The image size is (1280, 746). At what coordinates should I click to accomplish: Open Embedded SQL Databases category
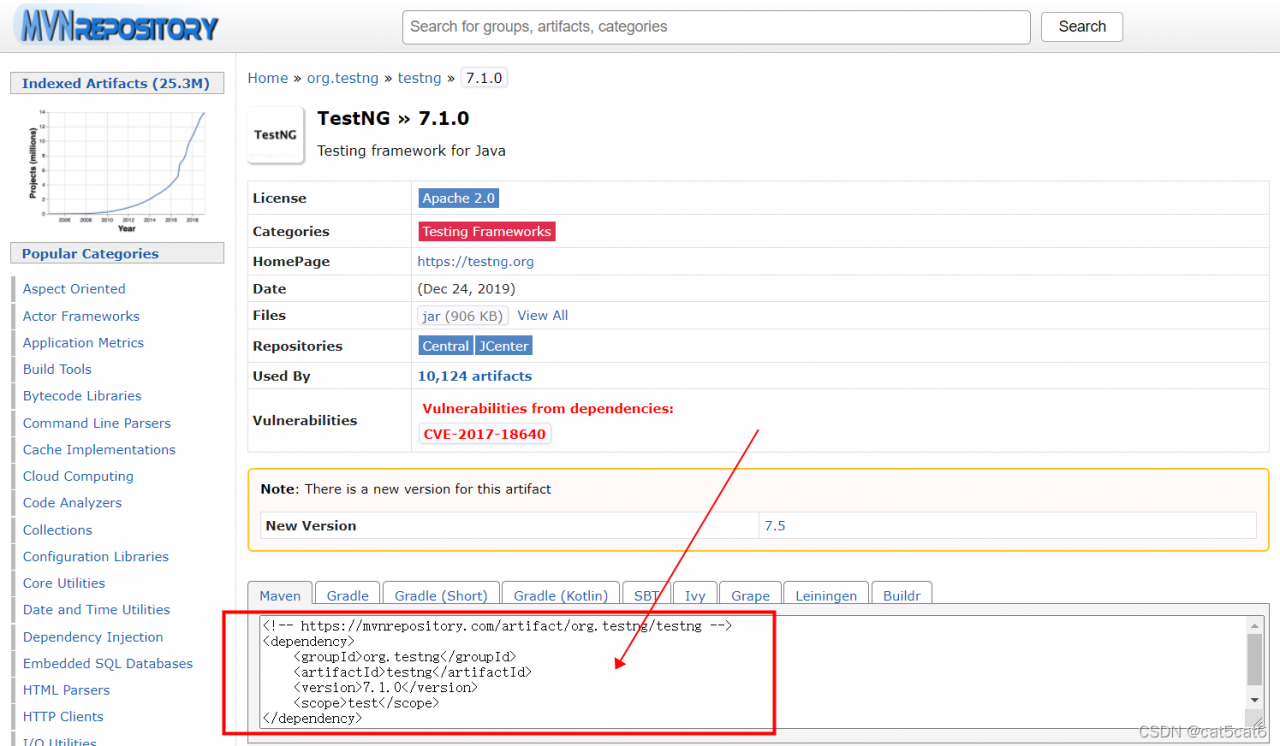pos(108,663)
